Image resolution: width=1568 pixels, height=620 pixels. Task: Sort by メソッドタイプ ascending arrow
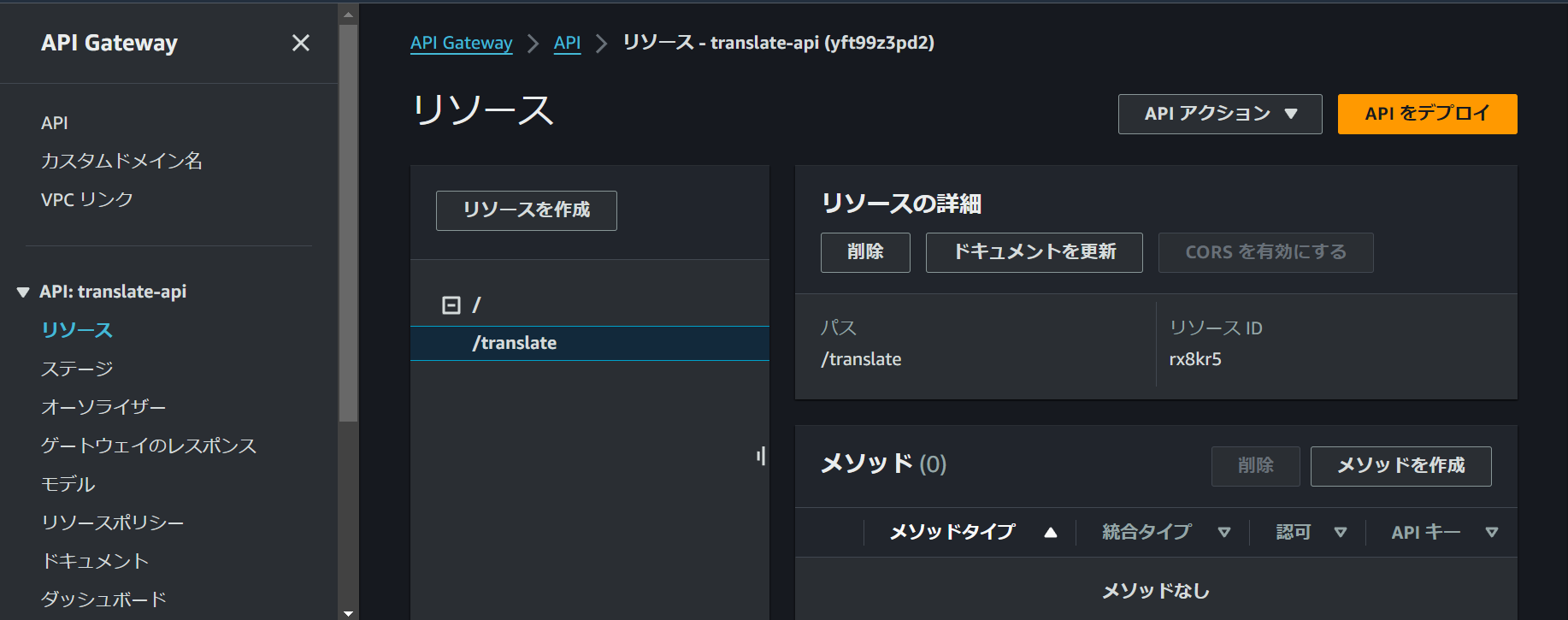[x=1051, y=533]
